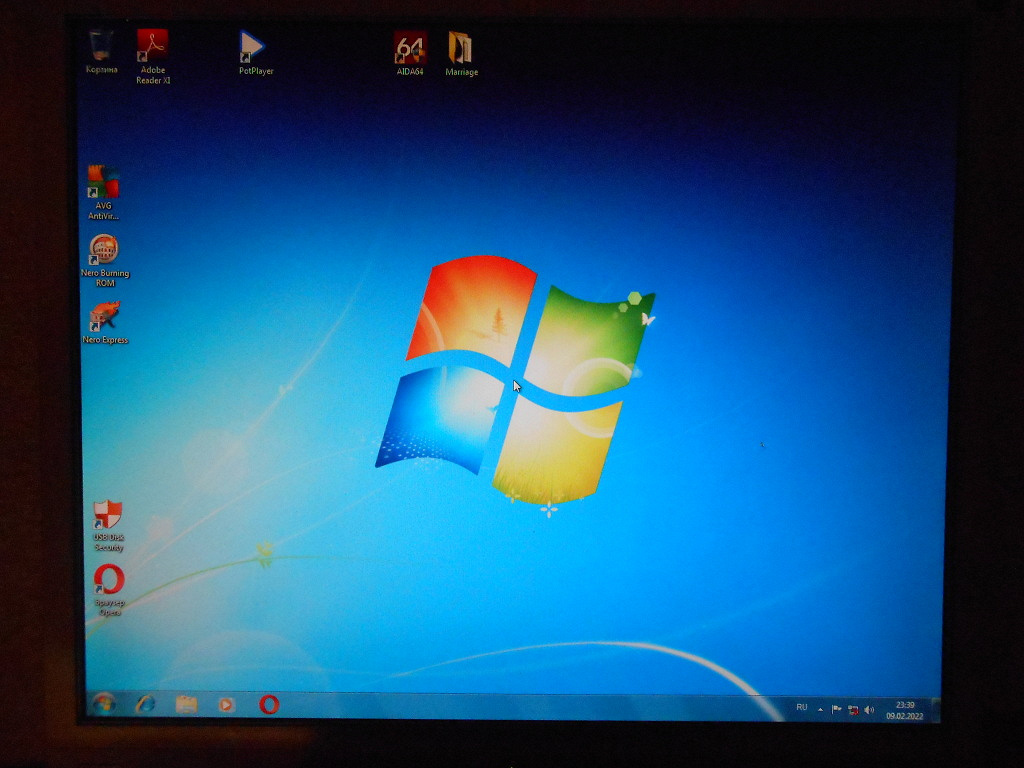This screenshot has width=1024, height=768.
Task: Open the Windows Start menu orb
Action: tap(104, 703)
